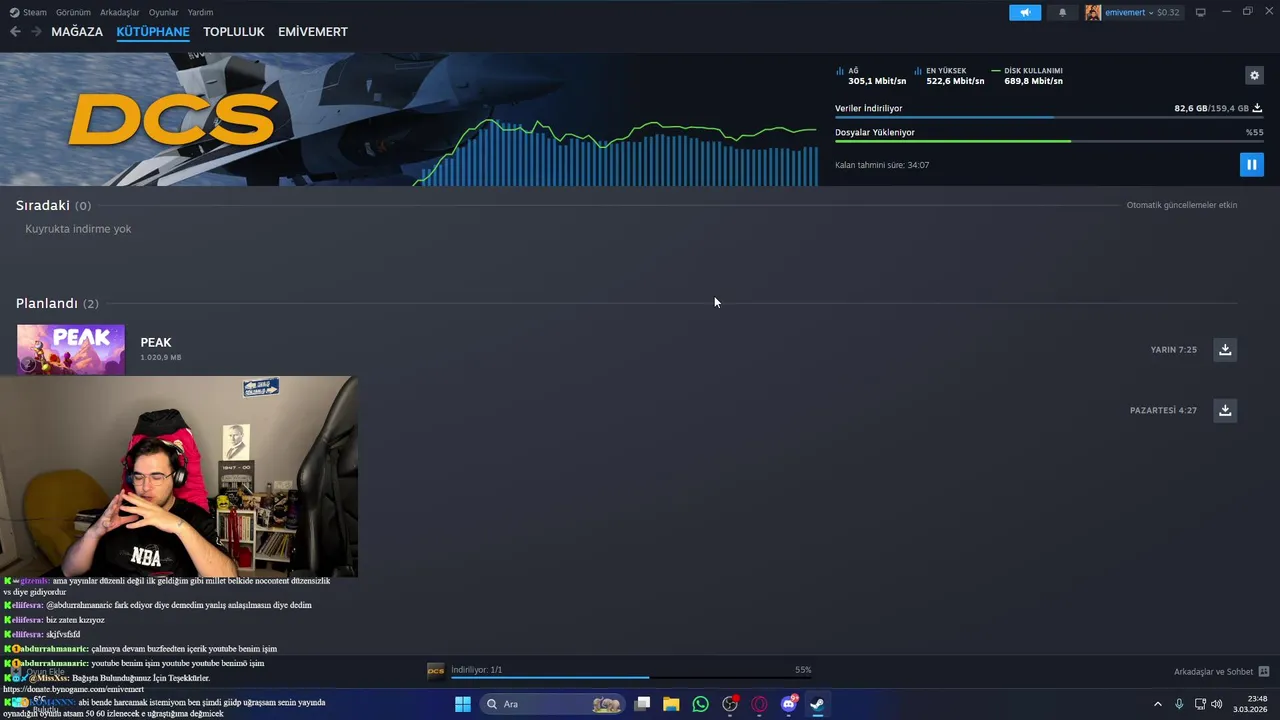Image resolution: width=1280 pixels, height=720 pixels.
Task: Open OBS Studio from the taskbar
Action: (x=730, y=704)
